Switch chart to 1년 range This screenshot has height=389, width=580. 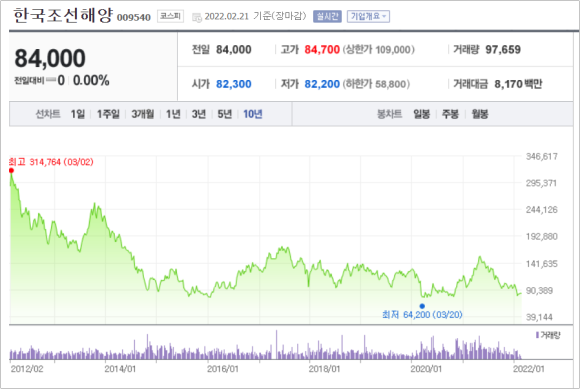coord(173,114)
